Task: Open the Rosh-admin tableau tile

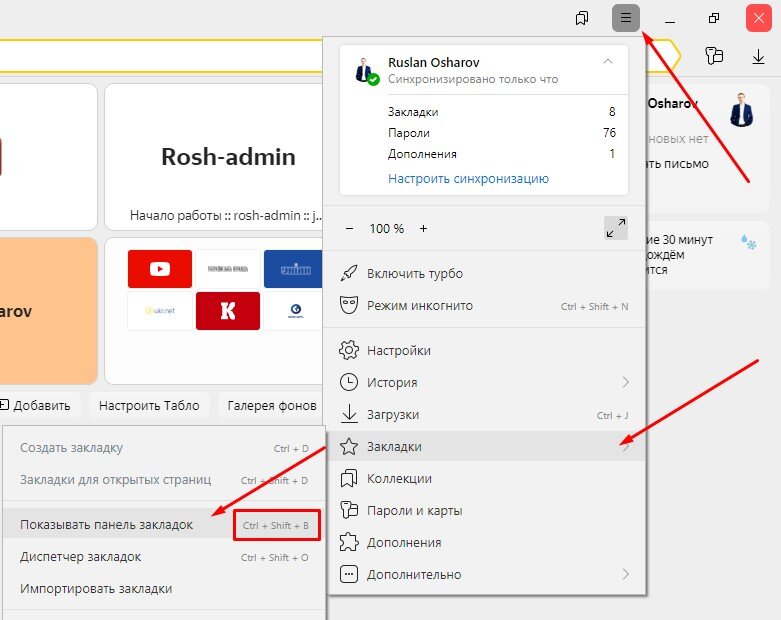Action: click(214, 157)
